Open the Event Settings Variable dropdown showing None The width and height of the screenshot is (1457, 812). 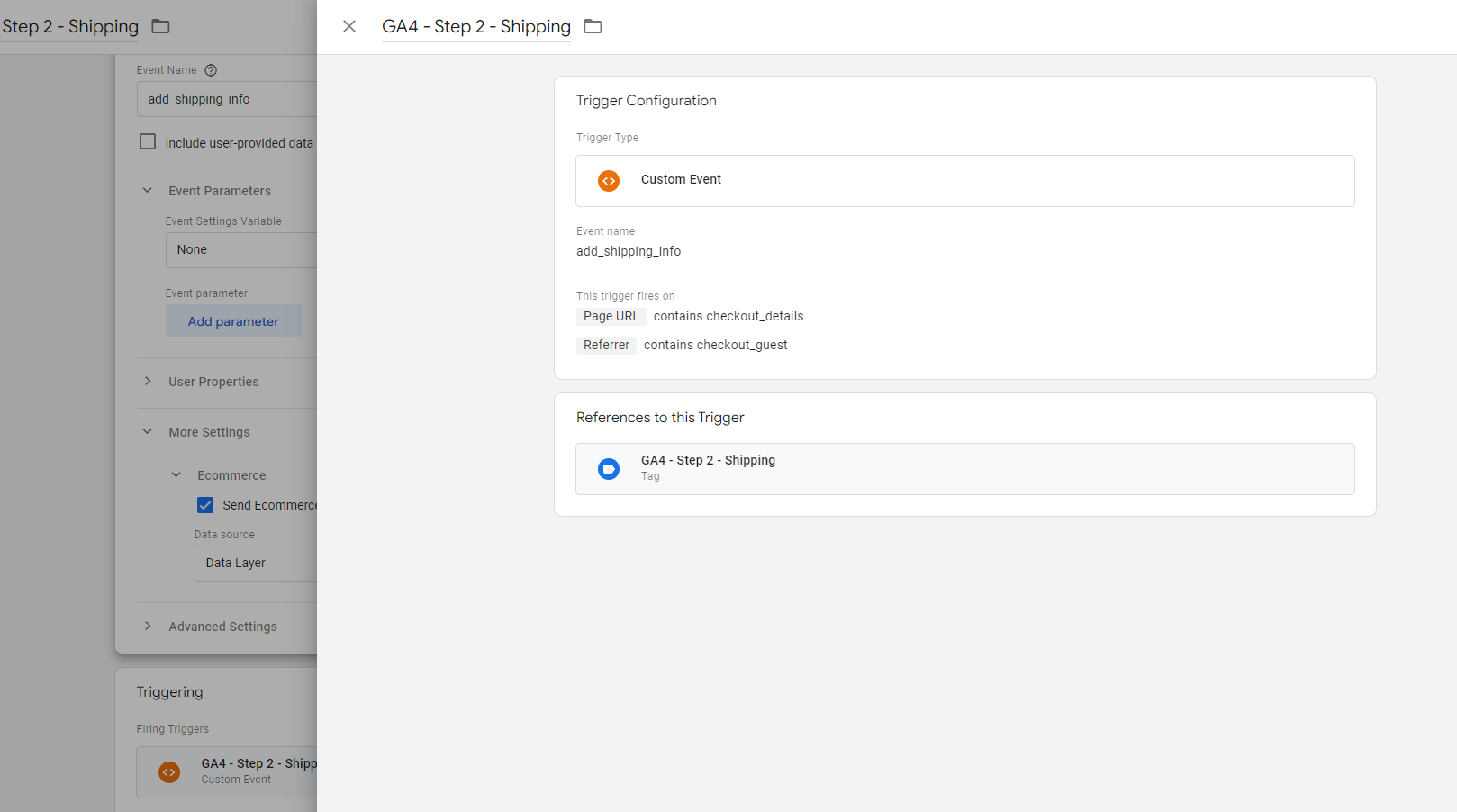pyautogui.click(x=241, y=250)
